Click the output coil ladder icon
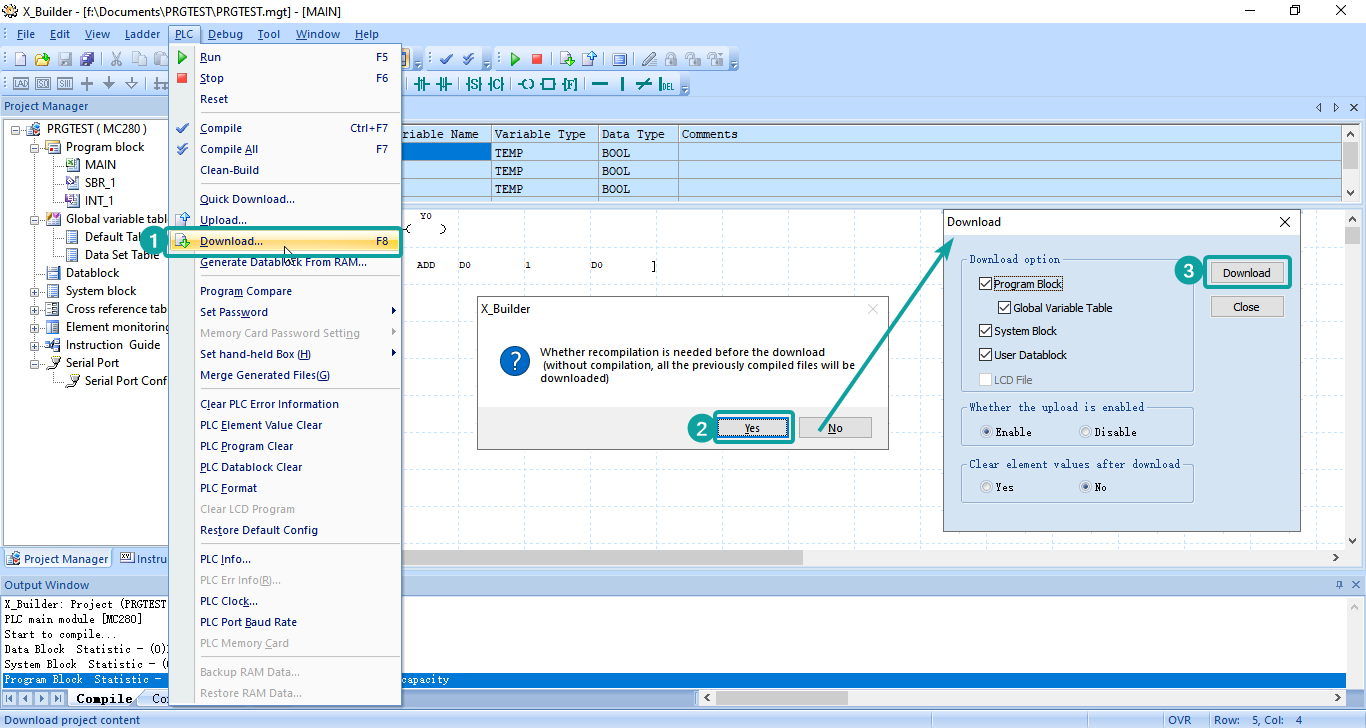 coord(526,84)
